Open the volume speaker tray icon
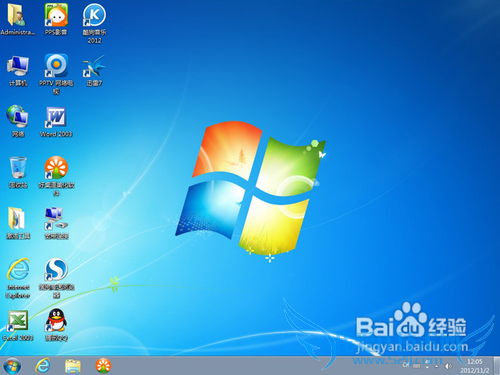Image resolution: width=500 pixels, height=375 pixels. 448,366
